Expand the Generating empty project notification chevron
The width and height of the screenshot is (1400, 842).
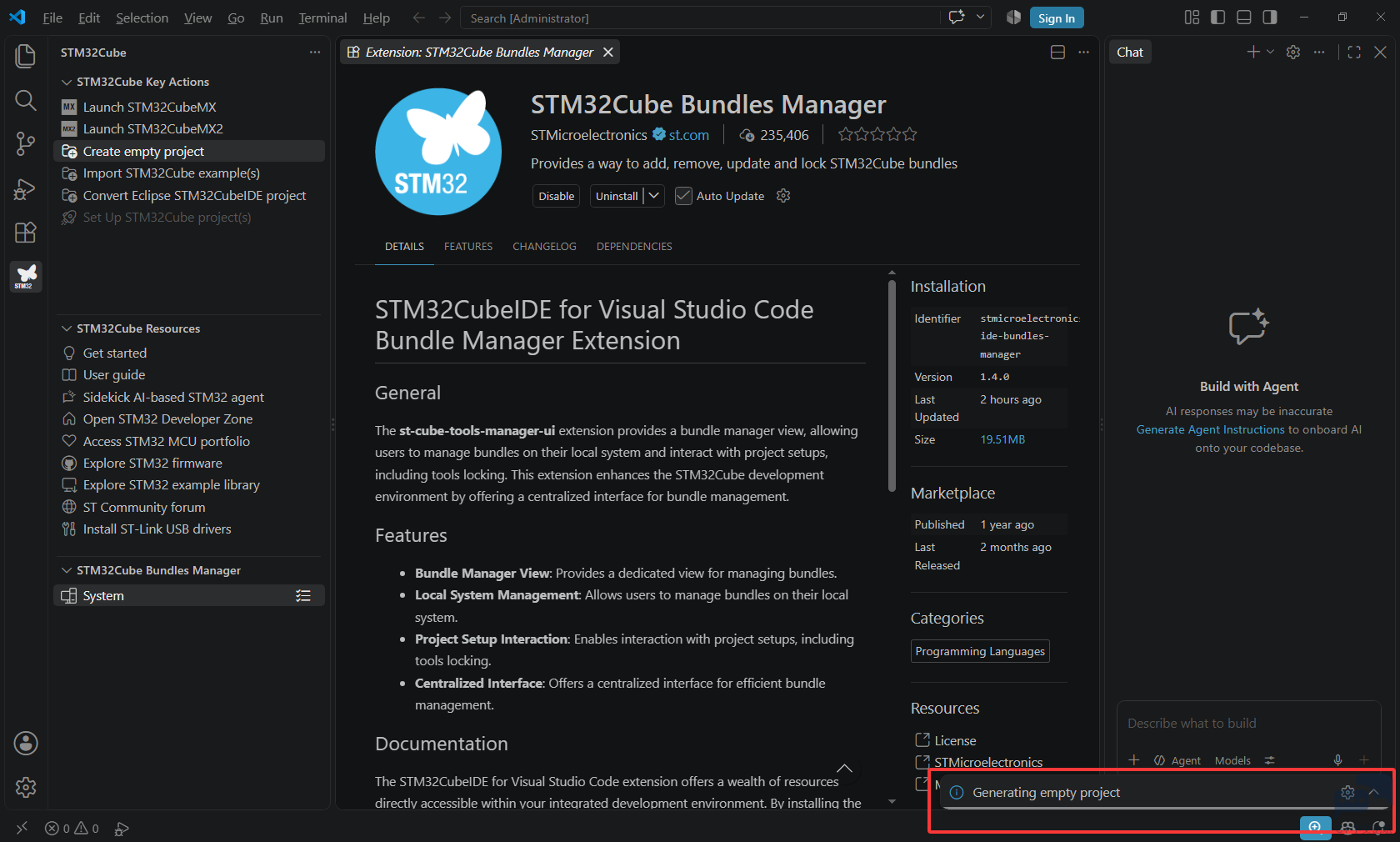click(1373, 792)
